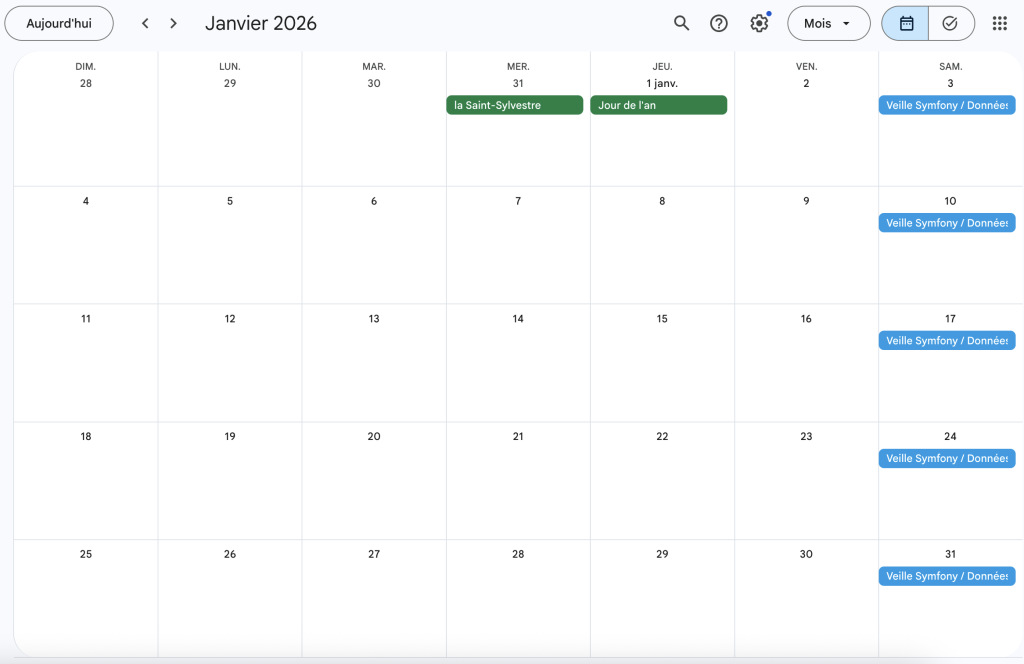
Task: Go to next month with right chevron
Action: point(173,23)
